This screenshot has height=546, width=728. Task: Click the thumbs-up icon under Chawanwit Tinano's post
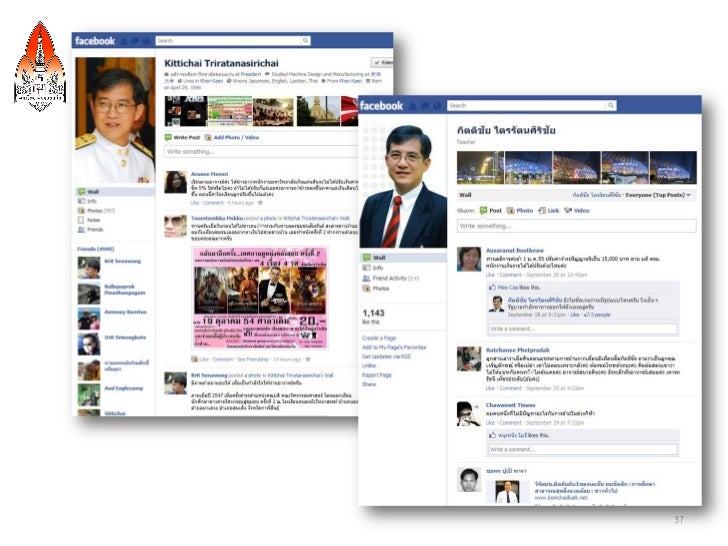[492, 435]
